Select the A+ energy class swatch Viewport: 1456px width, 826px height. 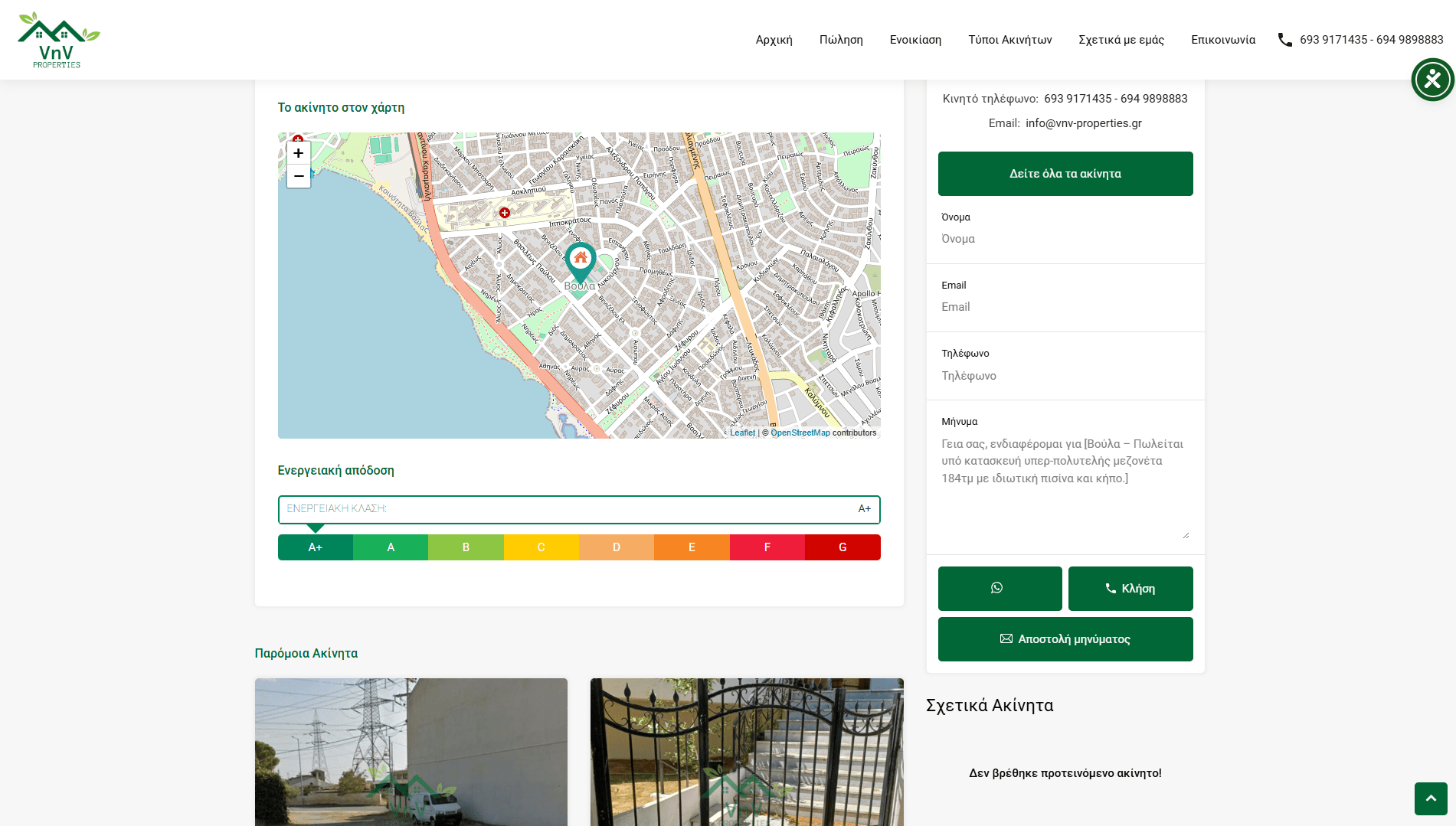315,547
